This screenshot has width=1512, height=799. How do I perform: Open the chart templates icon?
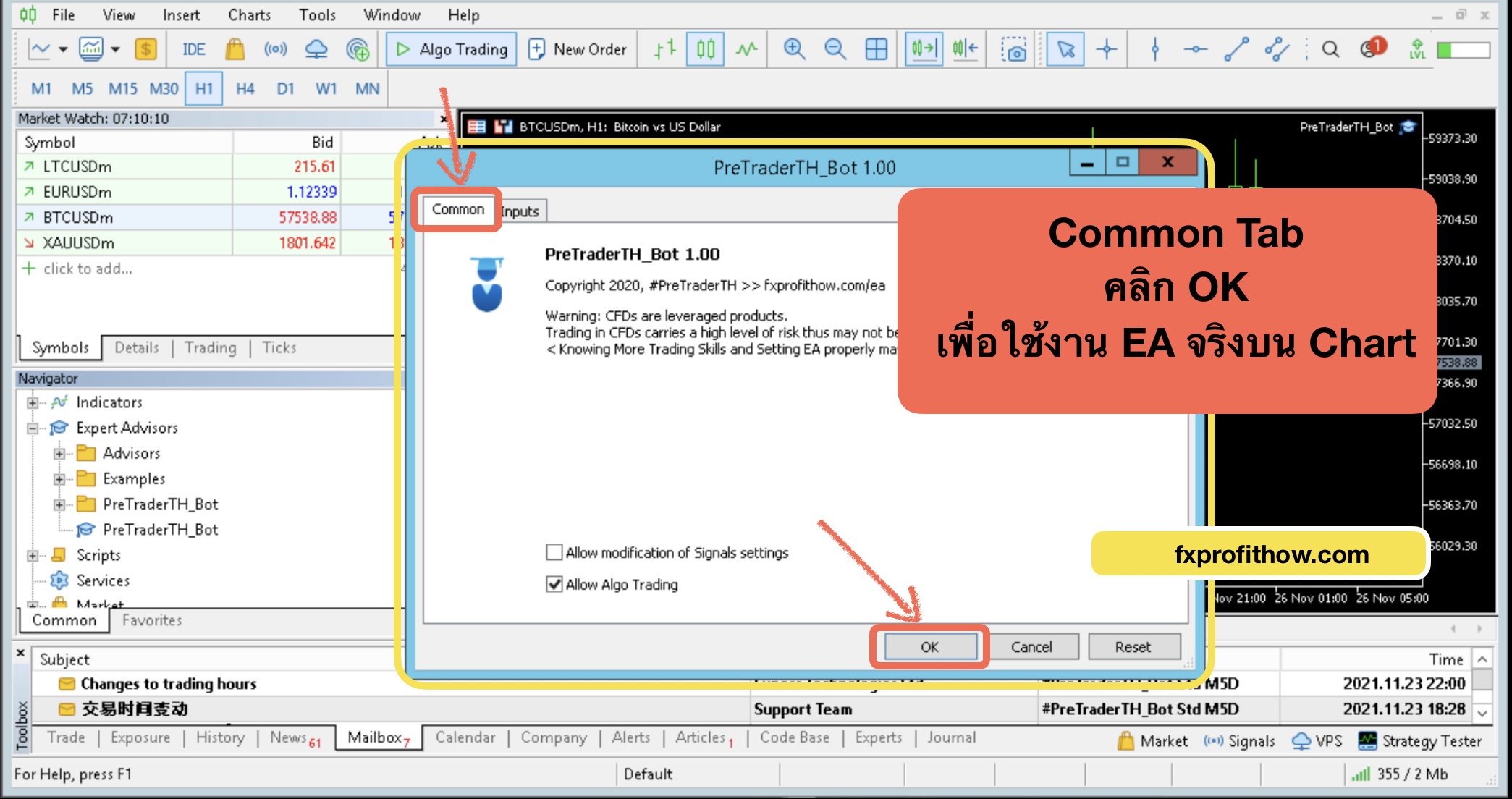click(91, 49)
